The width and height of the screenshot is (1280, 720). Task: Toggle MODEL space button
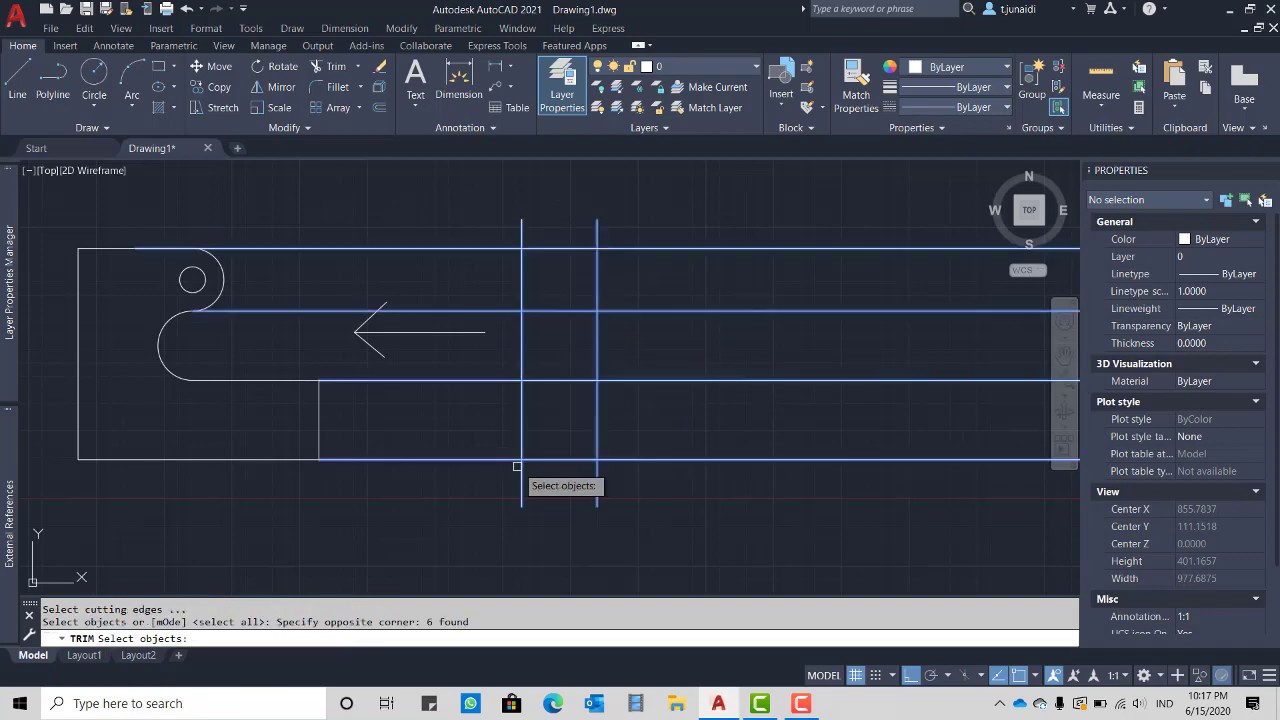tap(824, 675)
